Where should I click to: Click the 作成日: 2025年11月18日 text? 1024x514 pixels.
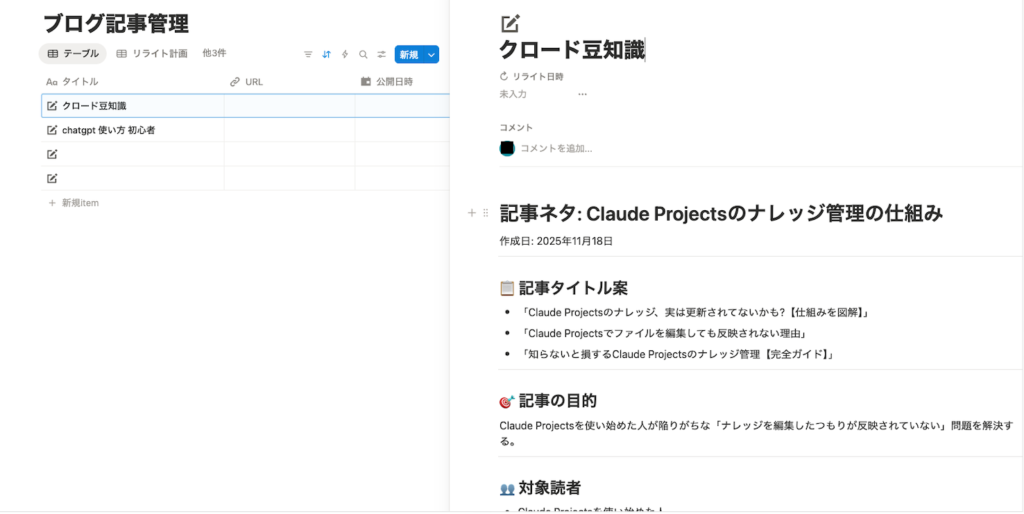coord(556,241)
